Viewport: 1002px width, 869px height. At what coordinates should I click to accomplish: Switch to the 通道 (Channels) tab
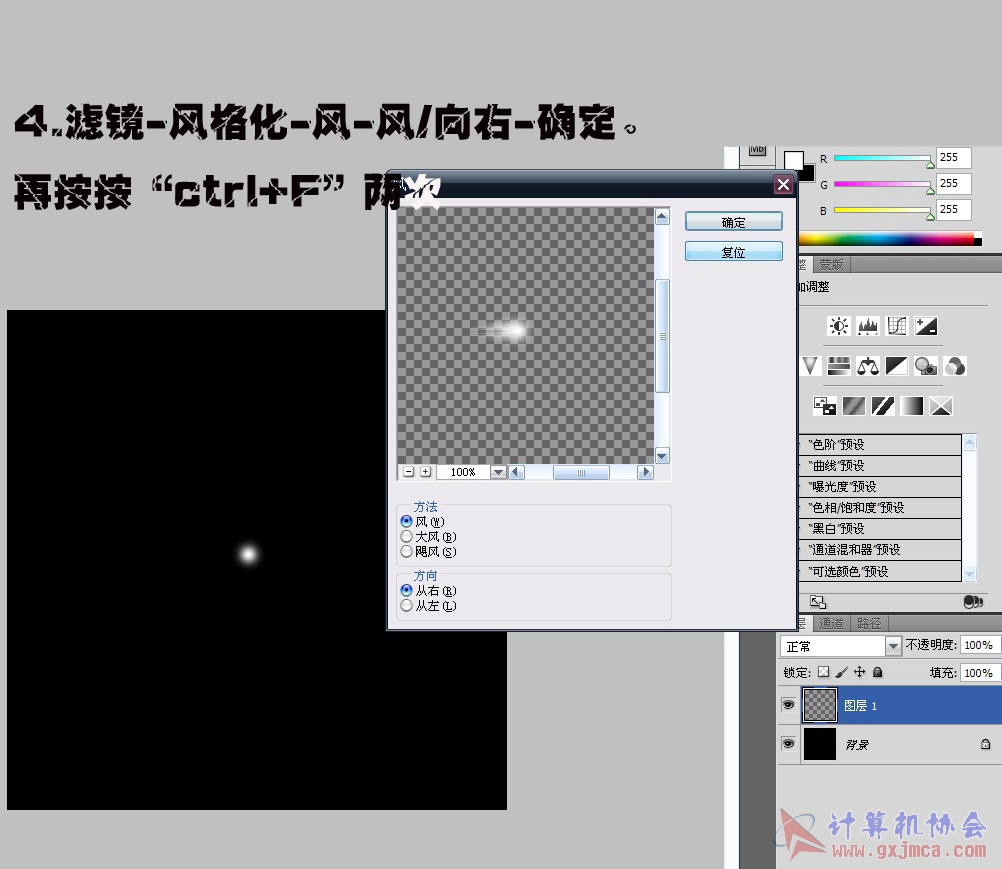[831, 624]
